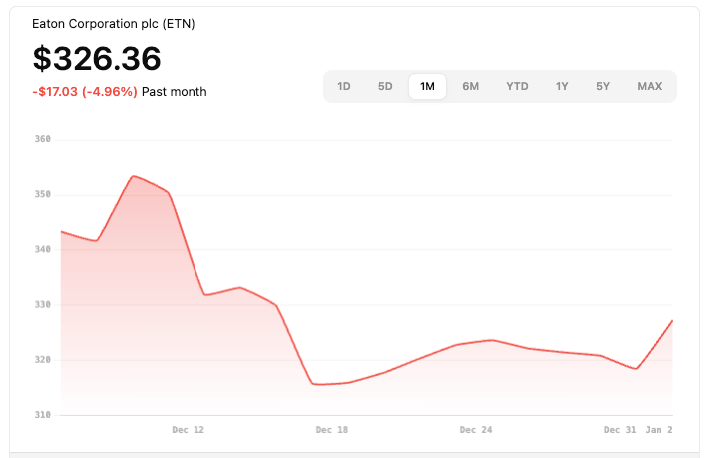The width and height of the screenshot is (708, 458).
Task: Click the Dec 31 date axis label
Action: click(620, 430)
